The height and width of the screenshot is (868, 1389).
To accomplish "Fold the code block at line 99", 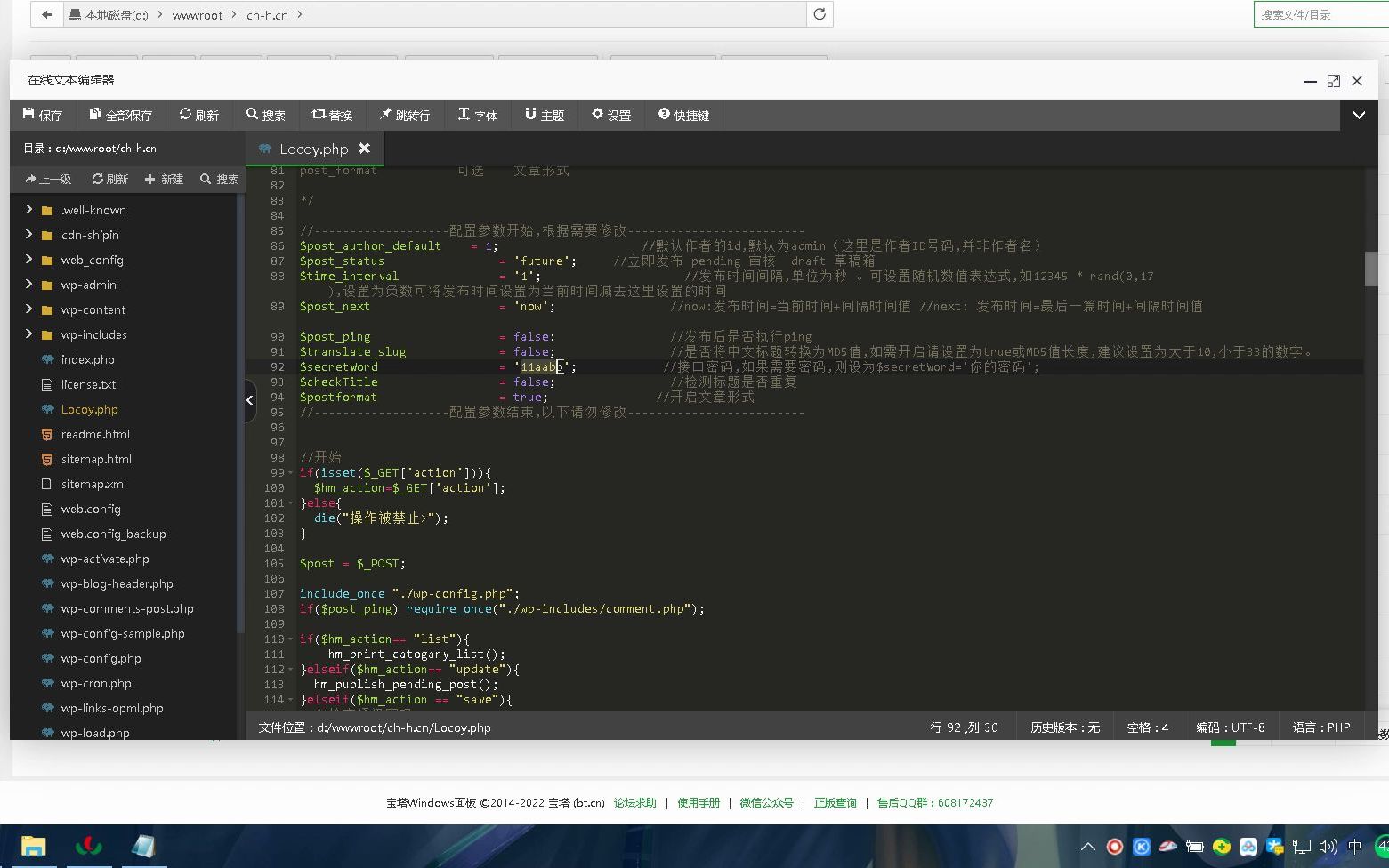I will tap(290, 472).
